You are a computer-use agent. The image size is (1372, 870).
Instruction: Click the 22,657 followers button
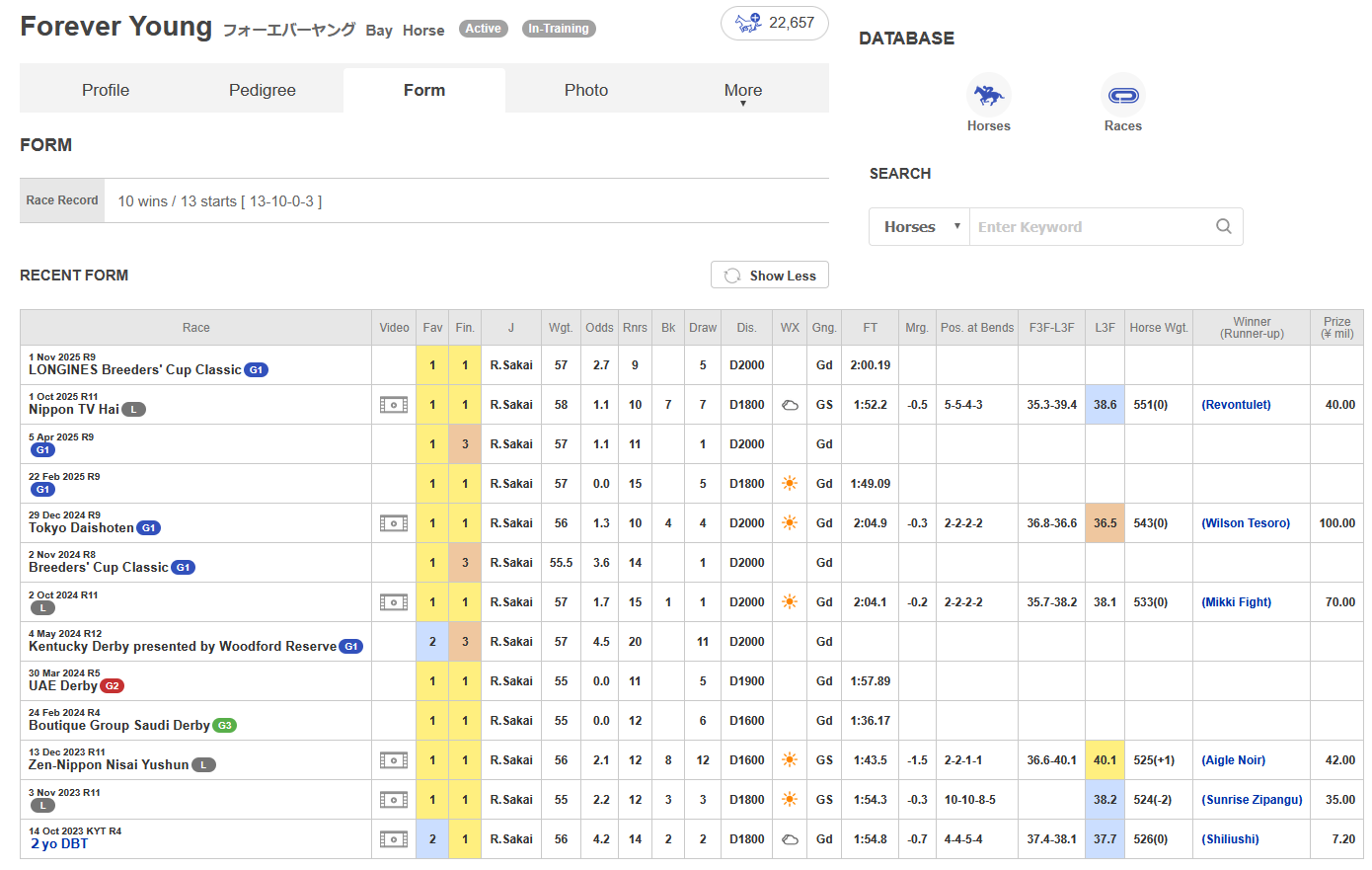coord(775,23)
